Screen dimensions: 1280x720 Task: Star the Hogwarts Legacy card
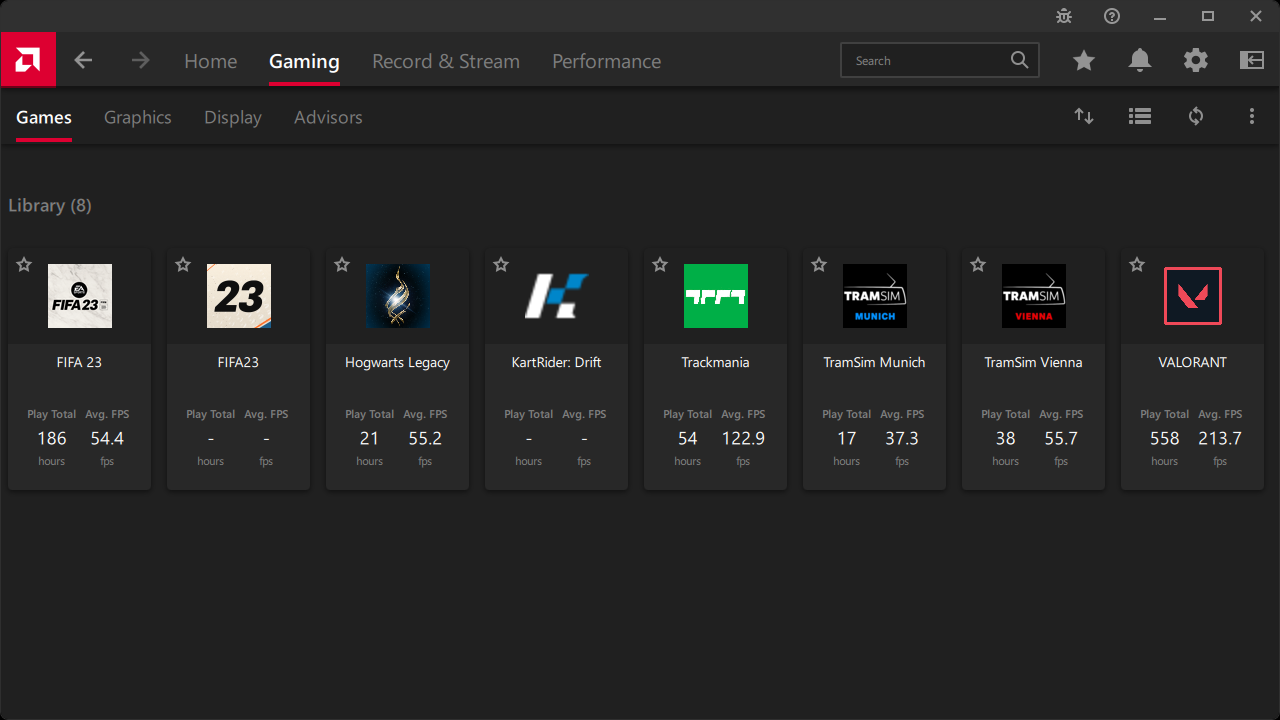pyautogui.click(x=342, y=264)
